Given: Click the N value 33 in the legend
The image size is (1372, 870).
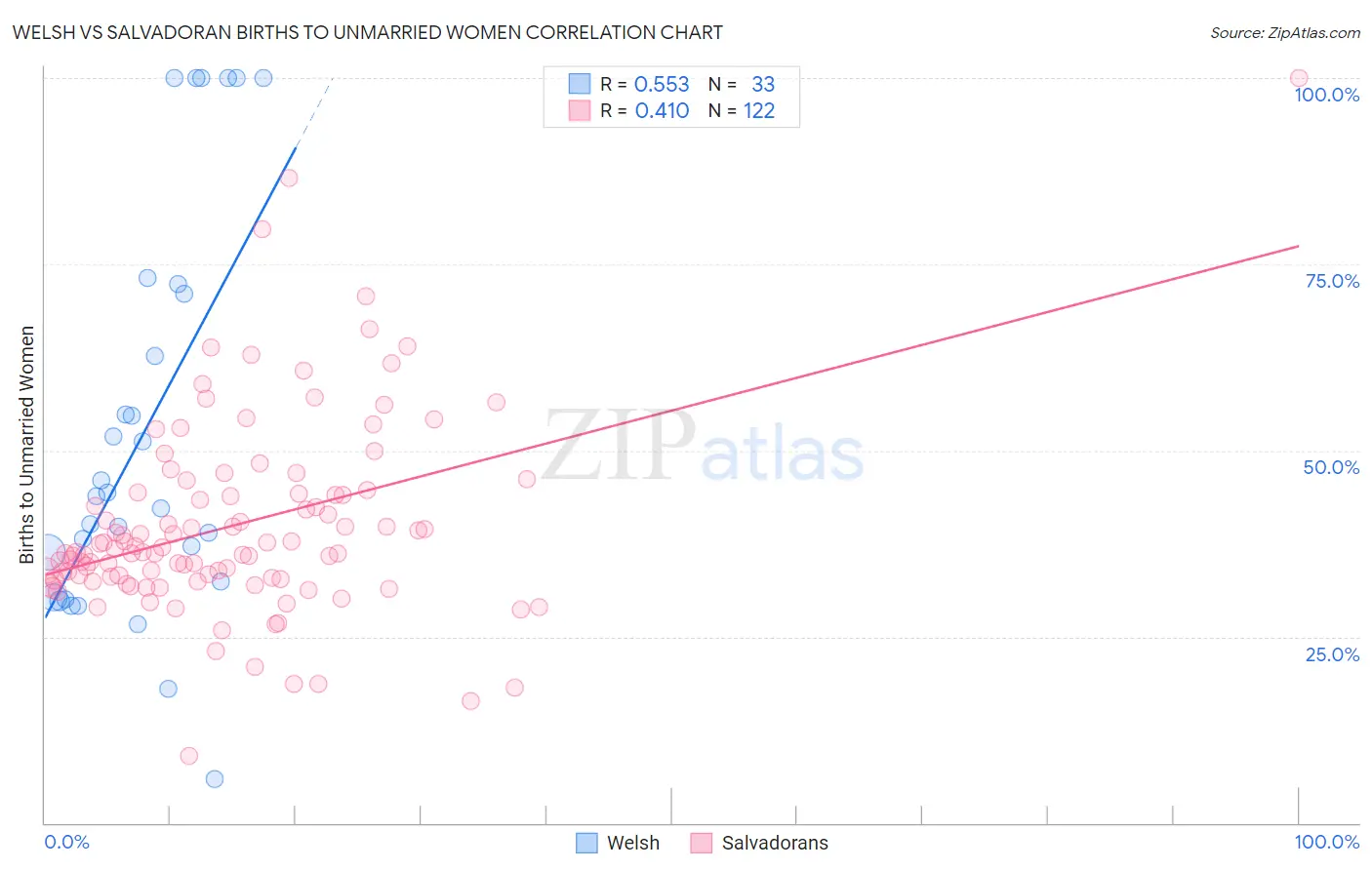Looking at the screenshot, I should click(763, 84).
